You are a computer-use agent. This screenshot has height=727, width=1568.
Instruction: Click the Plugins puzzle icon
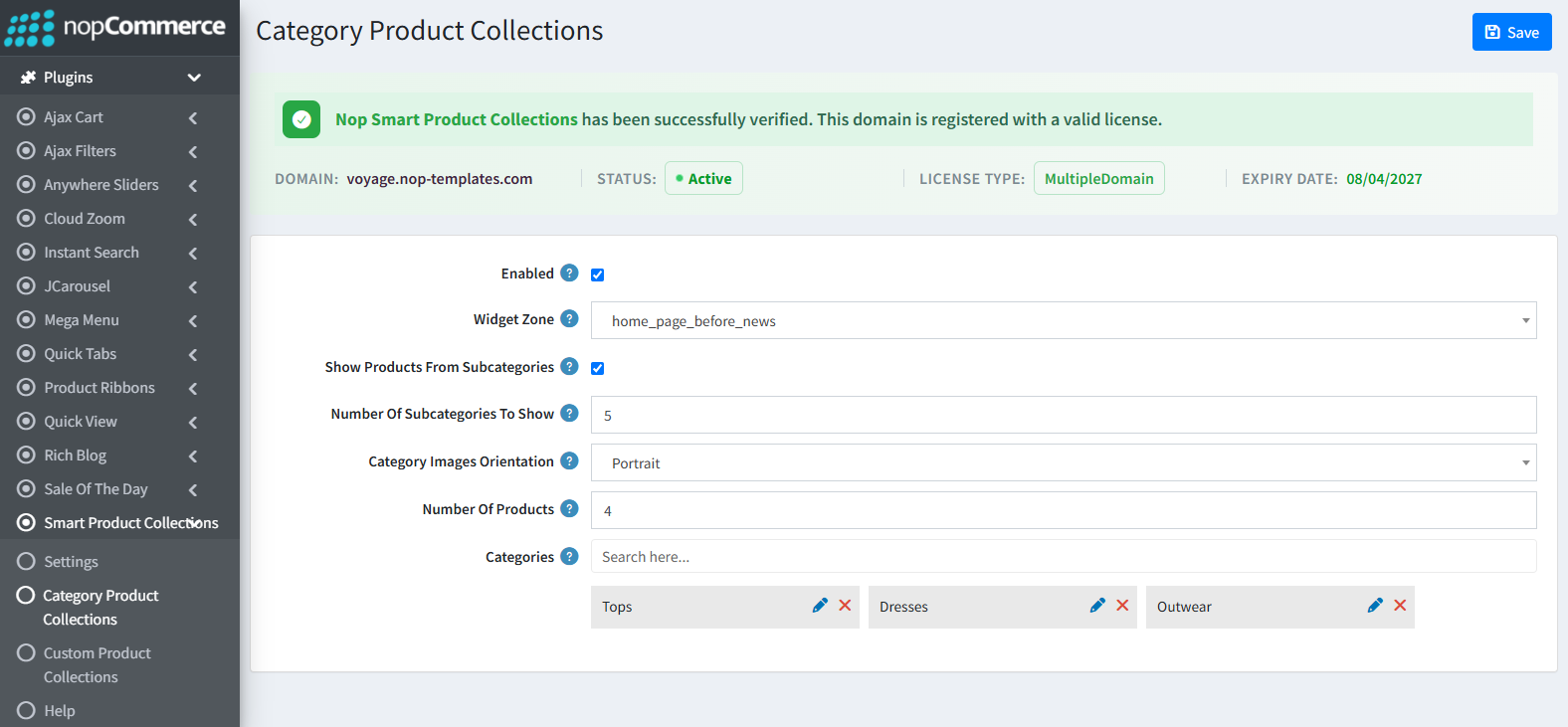pyautogui.click(x=28, y=78)
